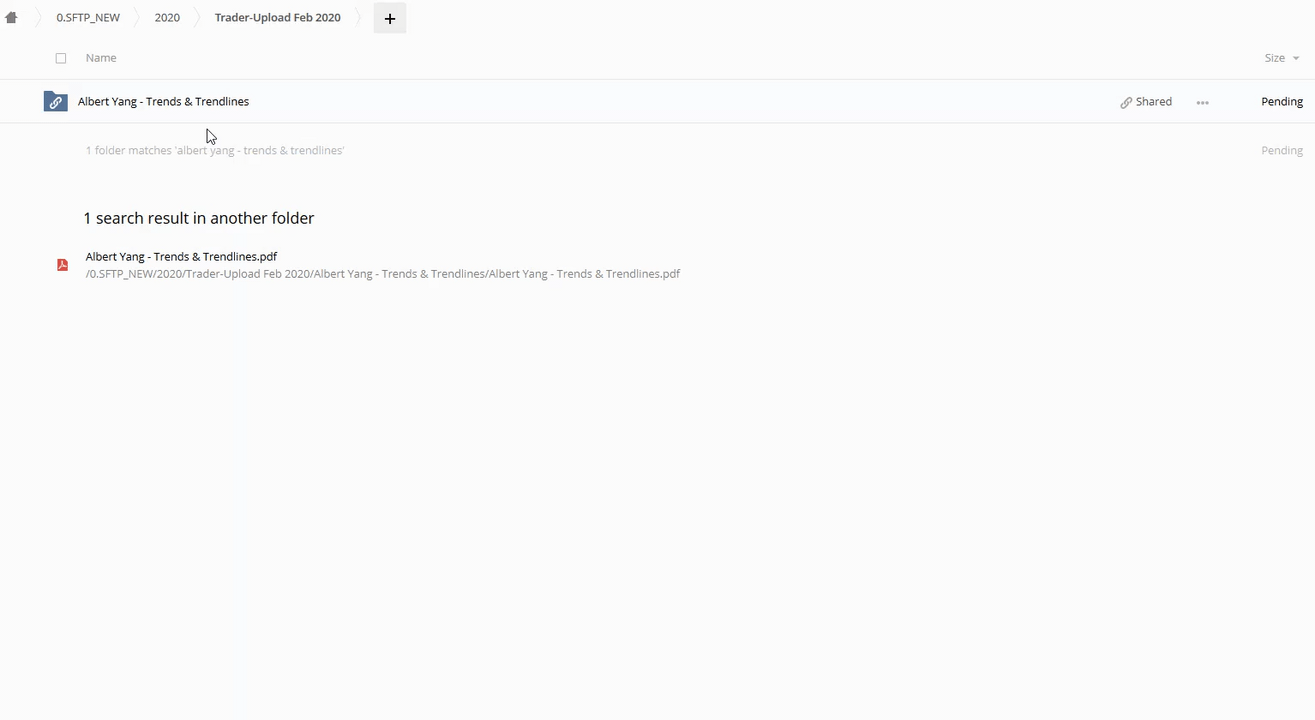1315x720 pixels.
Task: Tick the select-all checkbox beside Name
Action: (61, 58)
